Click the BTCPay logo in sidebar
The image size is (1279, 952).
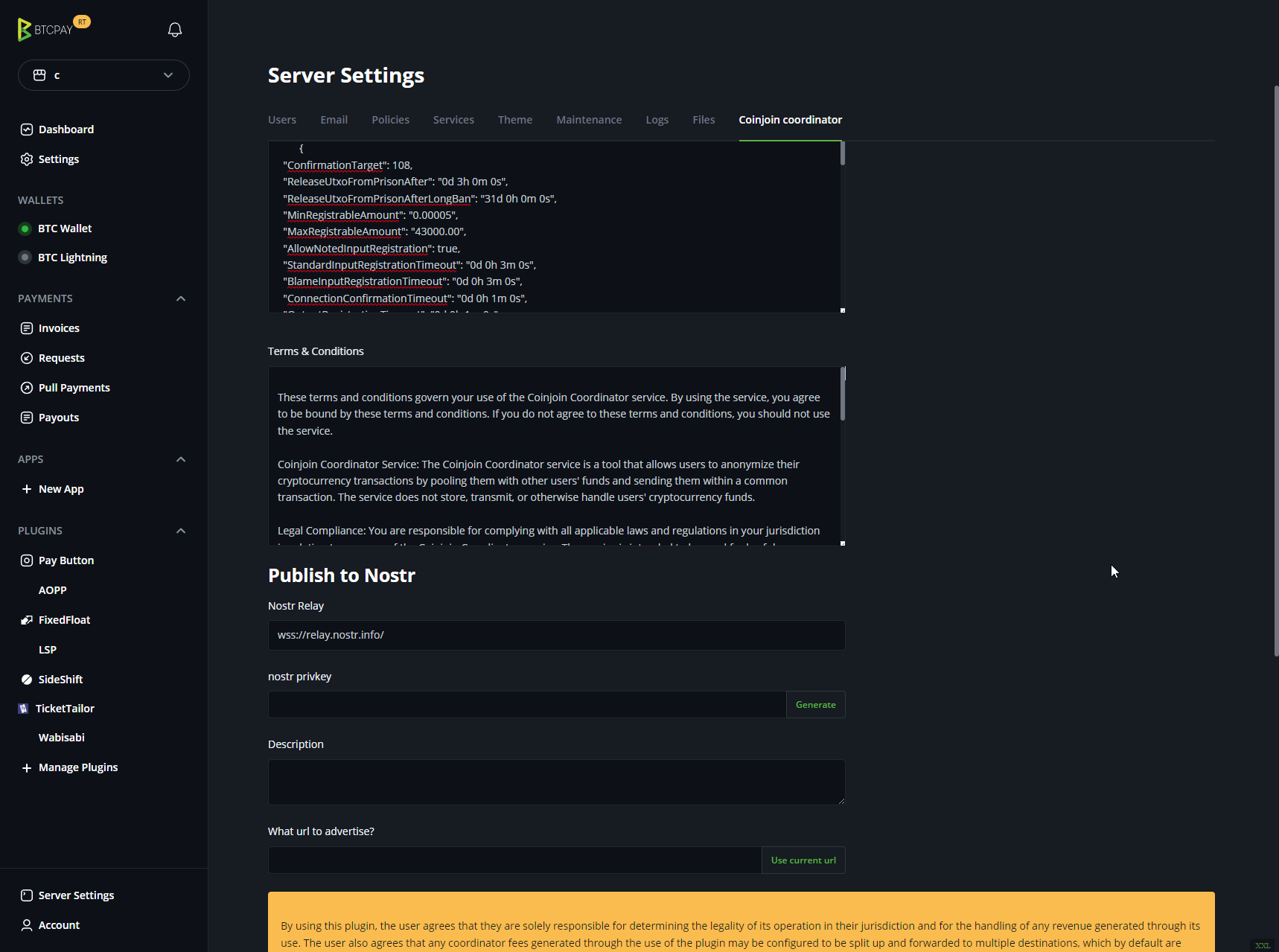(x=45, y=30)
